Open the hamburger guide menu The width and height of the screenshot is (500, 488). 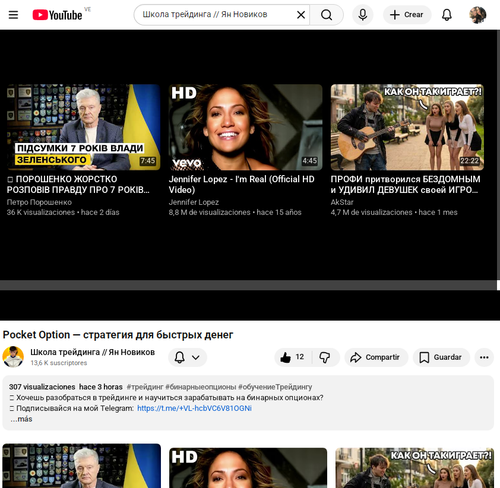13,15
